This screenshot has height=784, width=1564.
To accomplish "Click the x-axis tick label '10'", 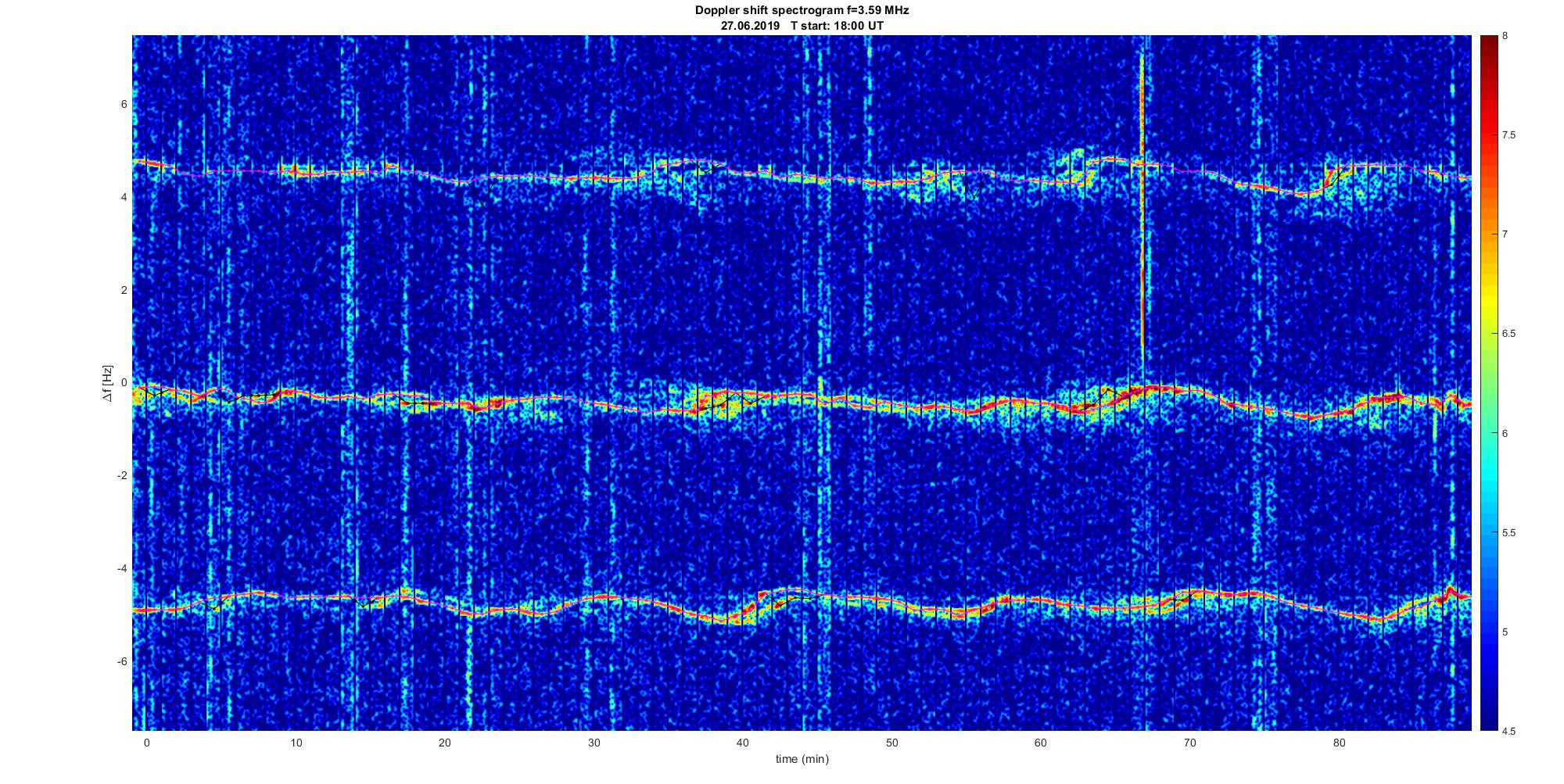I will (x=296, y=743).
